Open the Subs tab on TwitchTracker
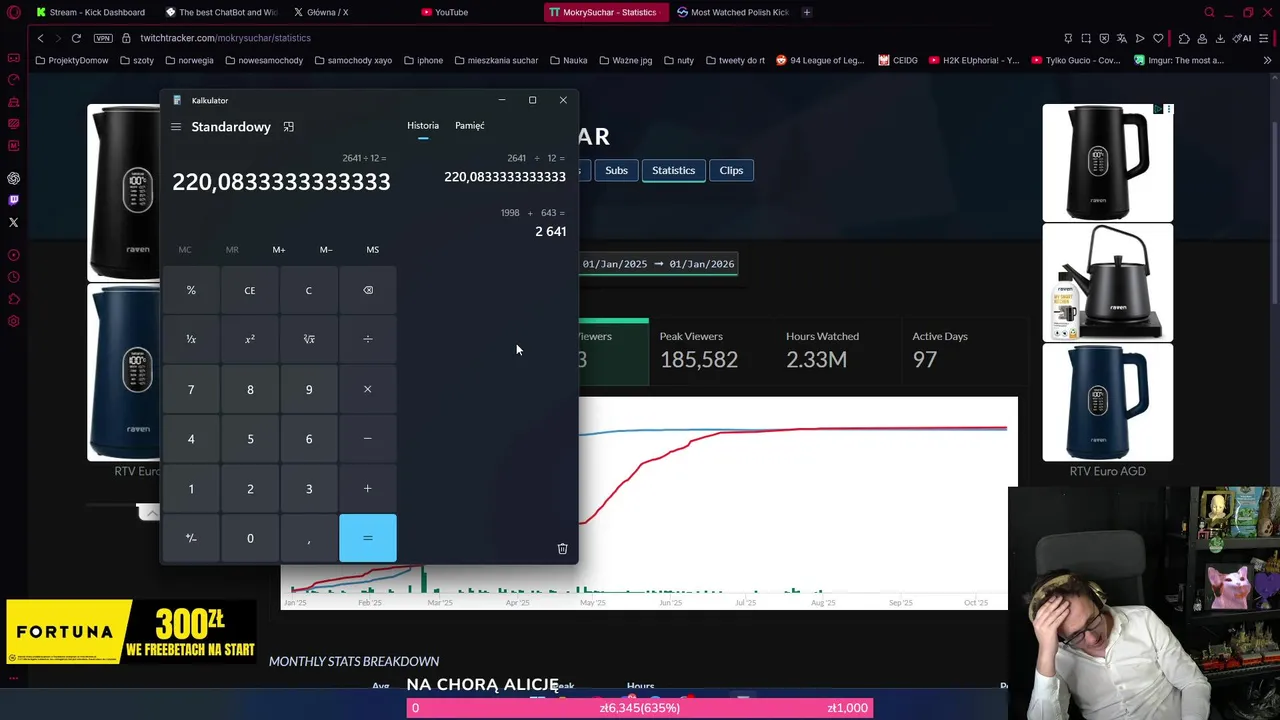The image size is (1280, 720). tap(616, 170)
